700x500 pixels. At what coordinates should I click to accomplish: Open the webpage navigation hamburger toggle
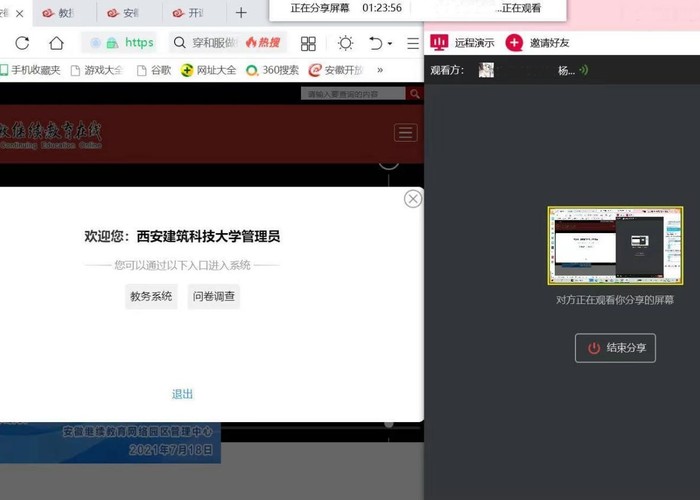pos(405,133)
